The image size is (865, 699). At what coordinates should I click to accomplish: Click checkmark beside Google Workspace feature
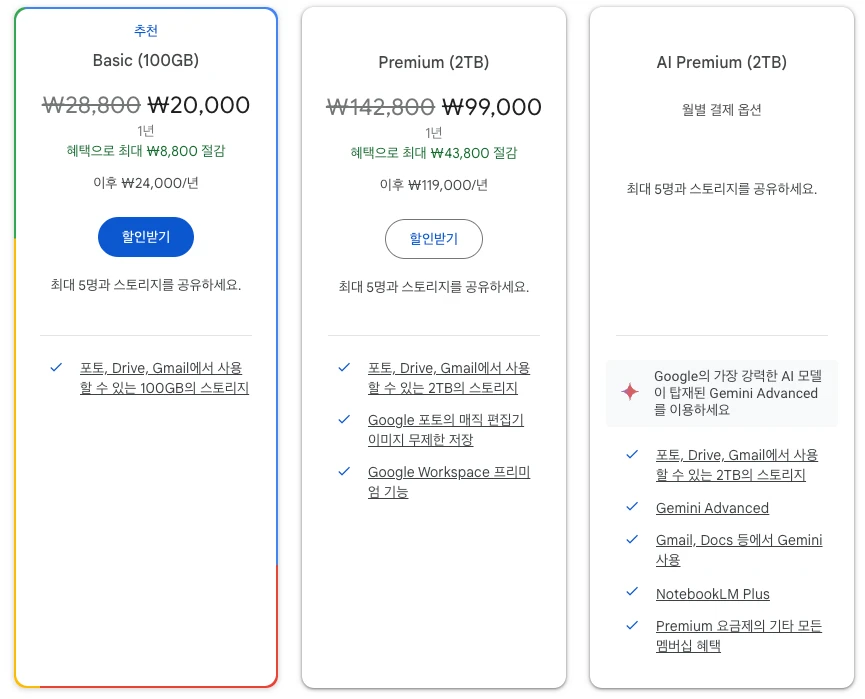(344, 472)
